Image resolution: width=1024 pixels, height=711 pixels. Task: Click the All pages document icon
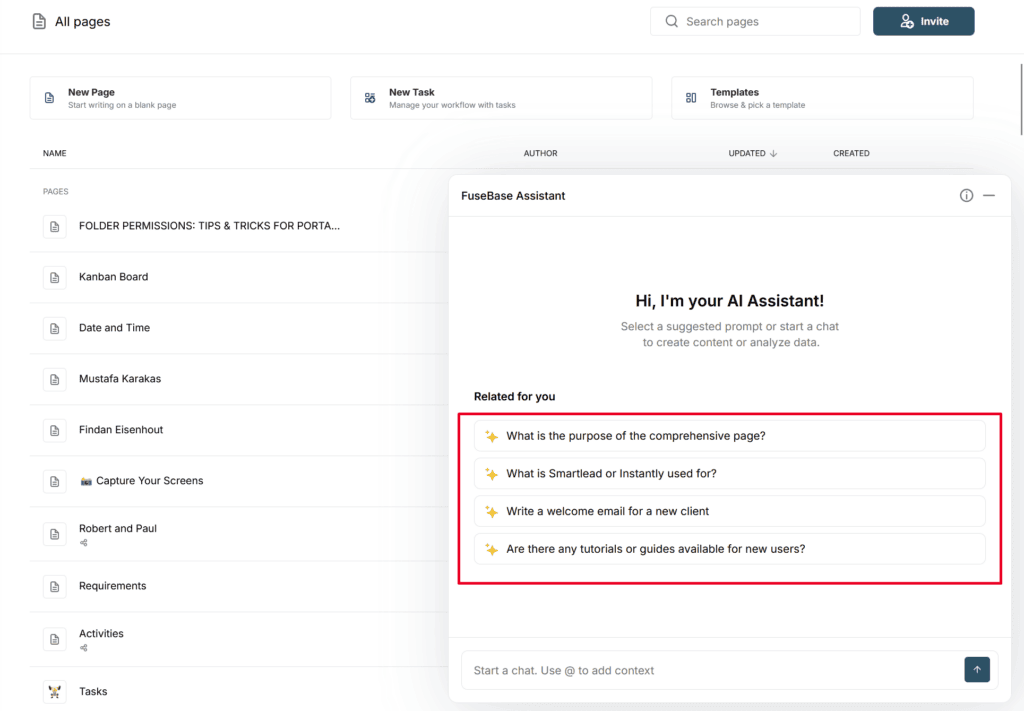[x=39, y=22]
